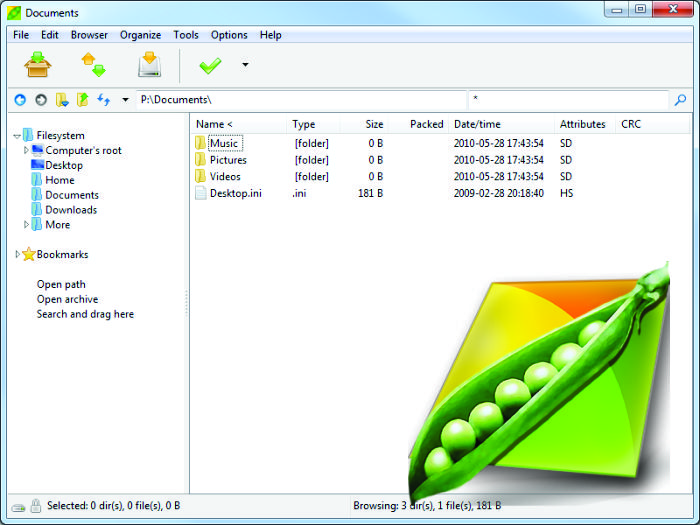The height and width of the screenshot is (525, 700).
Task: Go up one level folder icon
Action: coord(83,100)
